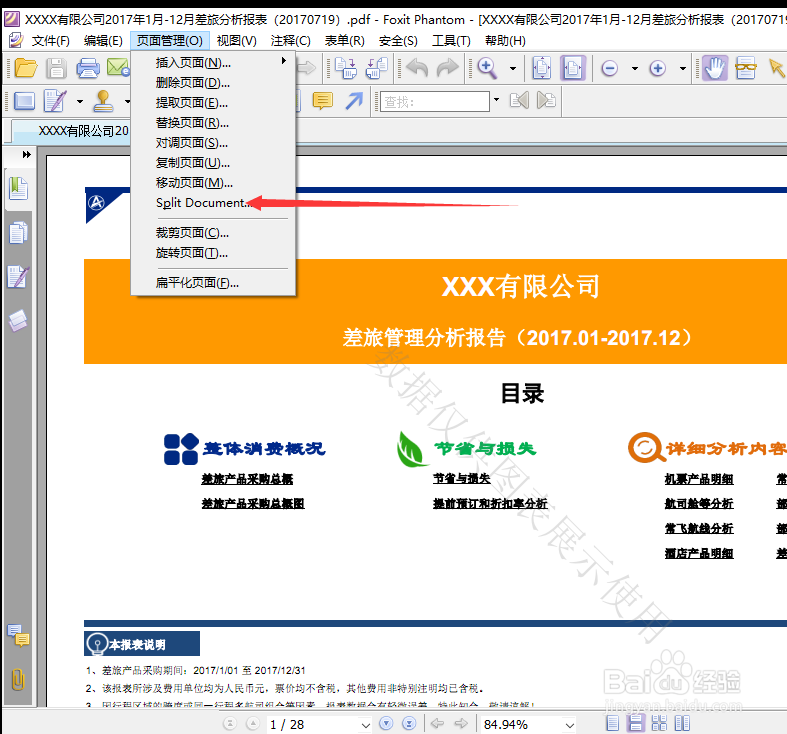Click the blue Arrow drawing tool

pyautogui.click(x=354, y=101)
